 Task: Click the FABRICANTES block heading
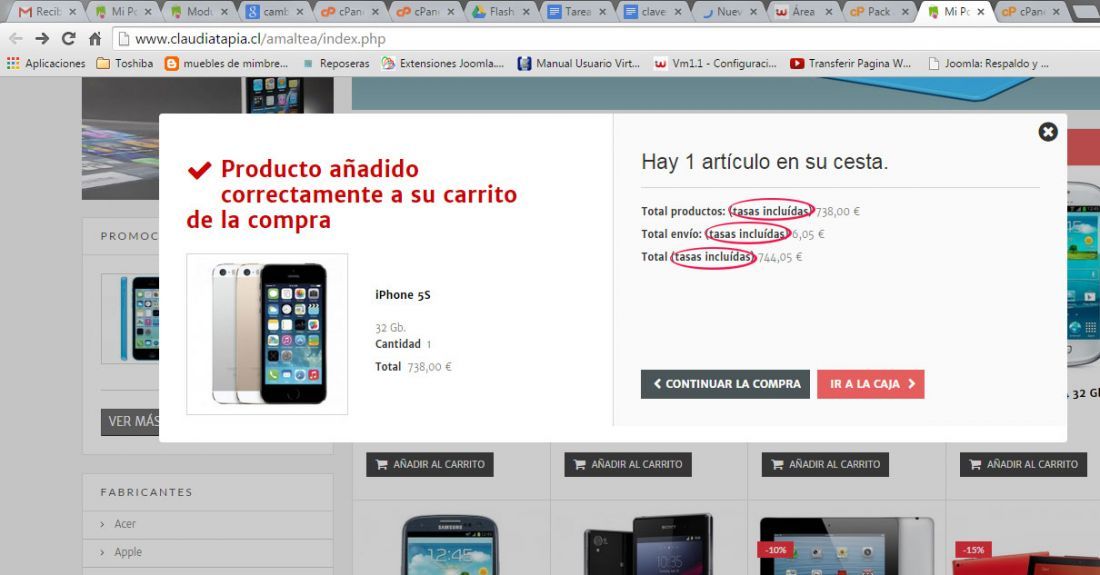[146, 492]
